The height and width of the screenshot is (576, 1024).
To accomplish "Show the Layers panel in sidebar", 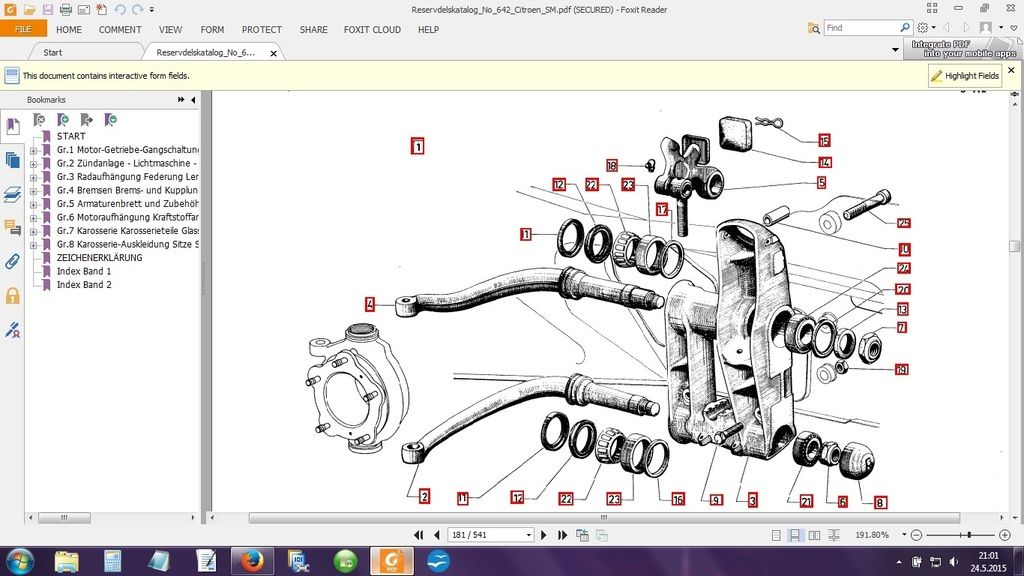I will [x=12, y=194].
